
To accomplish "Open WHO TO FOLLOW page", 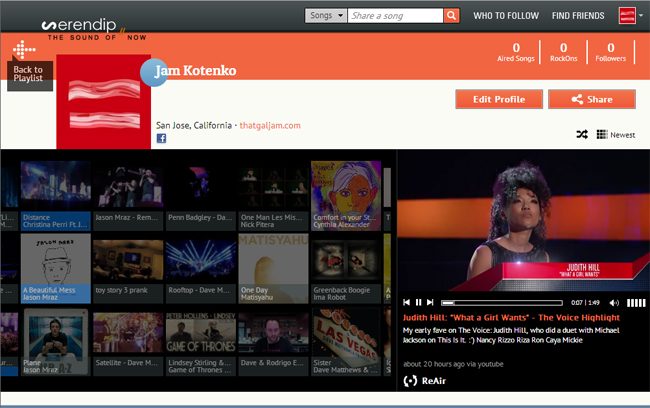I will (506, 16).
